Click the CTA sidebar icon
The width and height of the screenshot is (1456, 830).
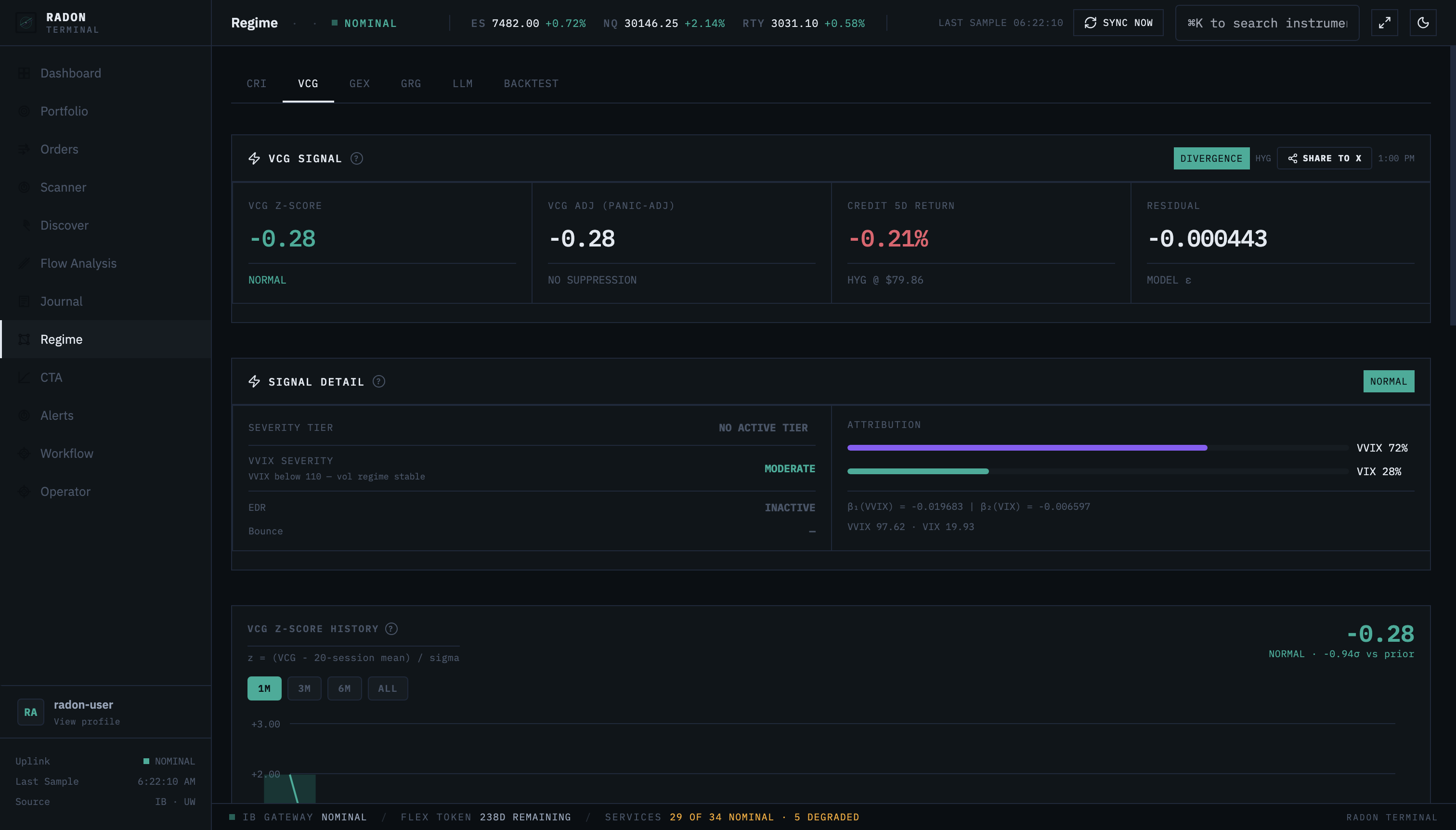24,377
